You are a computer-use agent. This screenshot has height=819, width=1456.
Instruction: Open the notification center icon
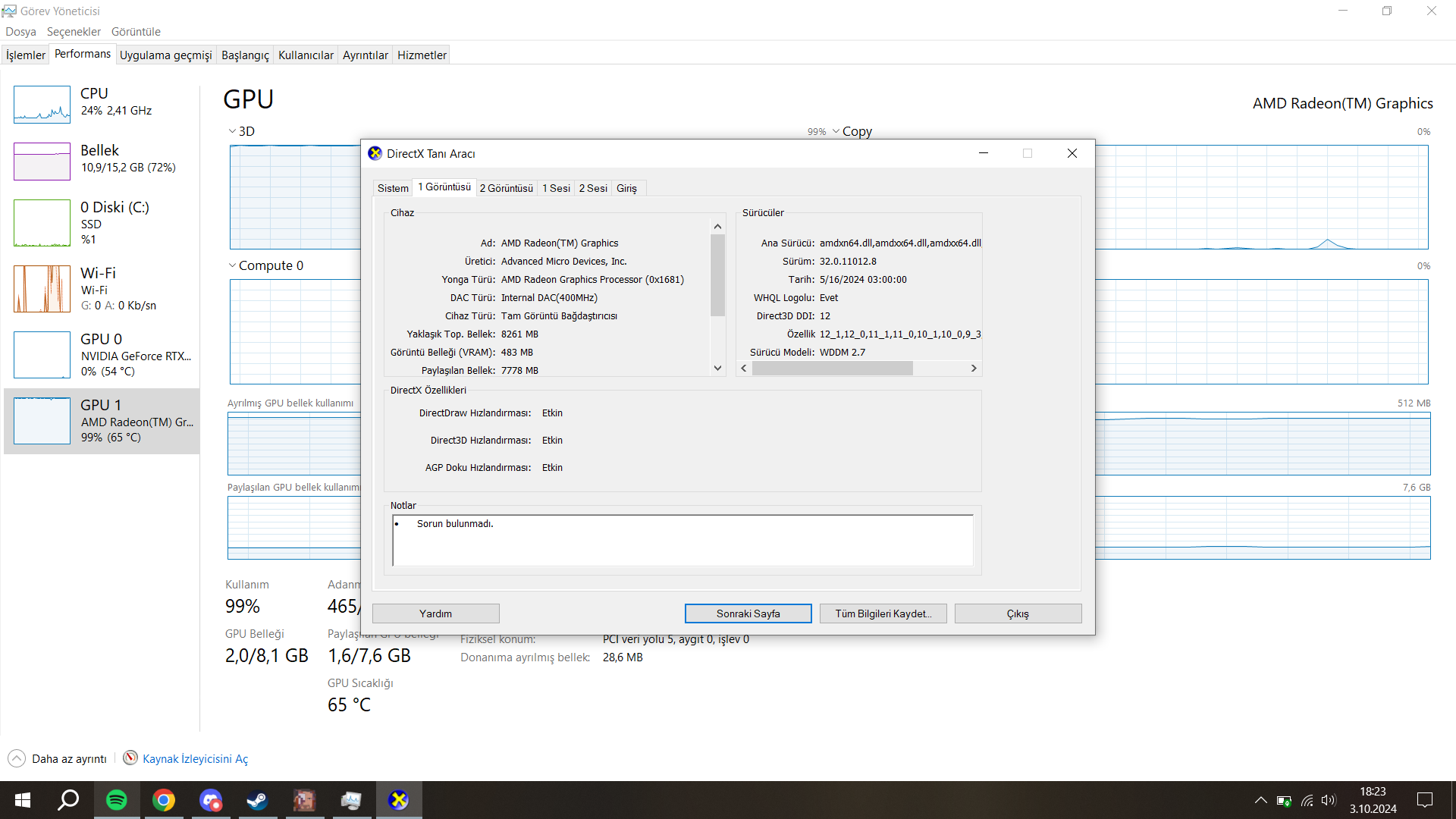tap(1425, 800)
